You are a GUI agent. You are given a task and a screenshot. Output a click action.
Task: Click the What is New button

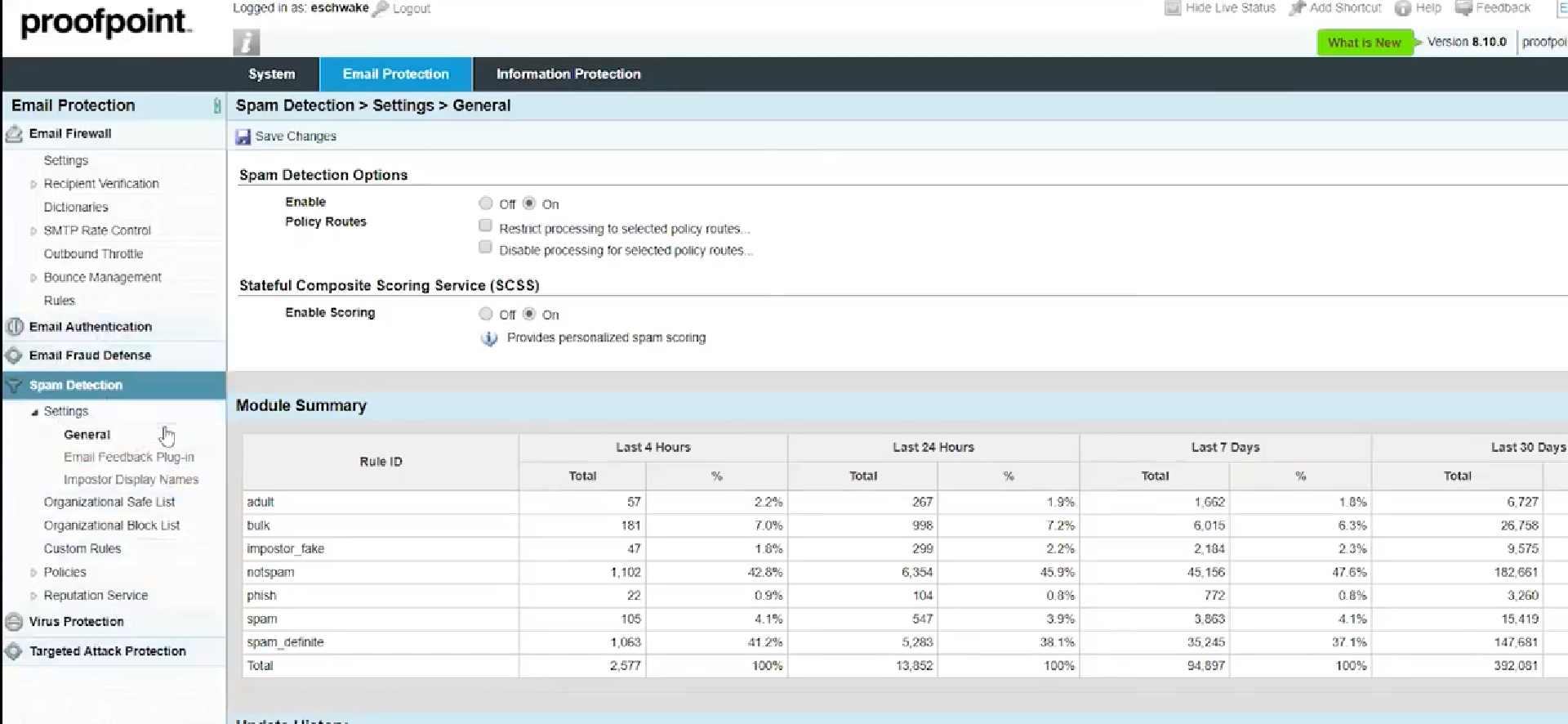pyautogui.click(x=1365, y=42)
